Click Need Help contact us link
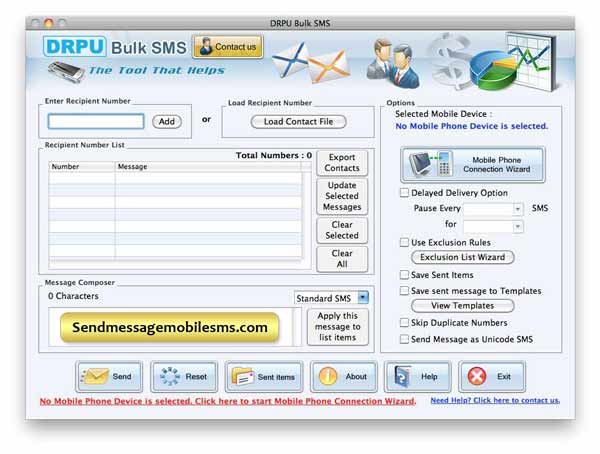This screenshot has height=454, width=600. click(495, 400)
